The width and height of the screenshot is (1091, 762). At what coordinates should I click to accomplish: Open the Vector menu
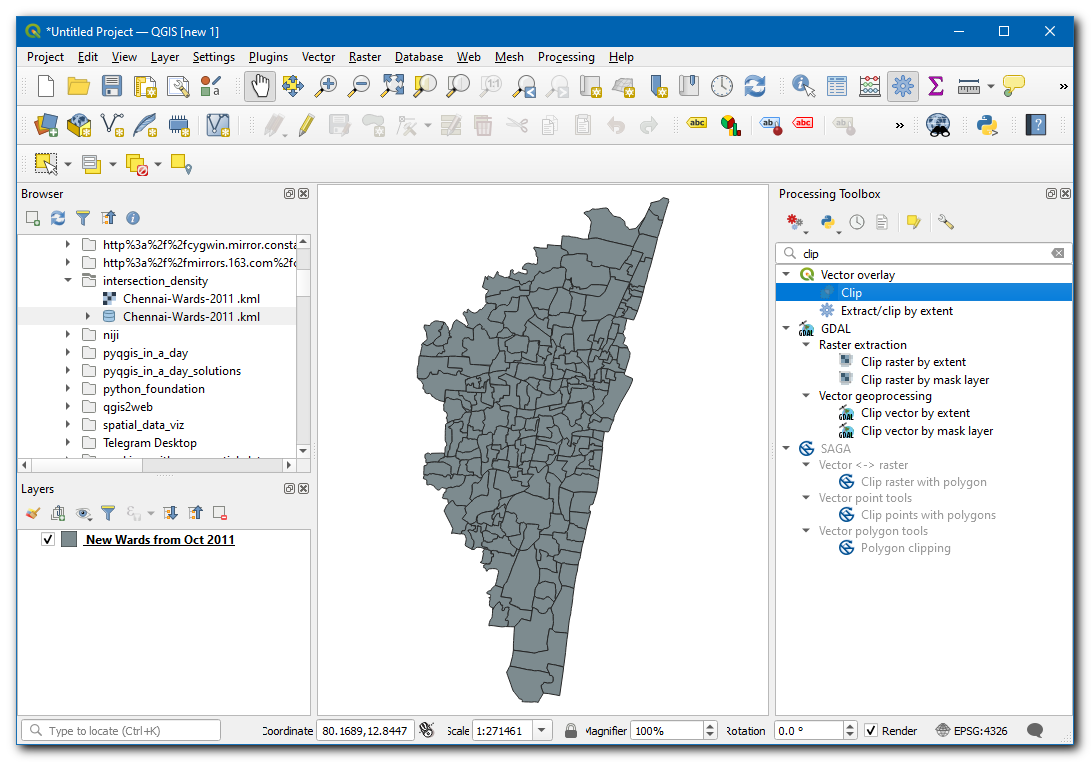(x=318, y=57)
